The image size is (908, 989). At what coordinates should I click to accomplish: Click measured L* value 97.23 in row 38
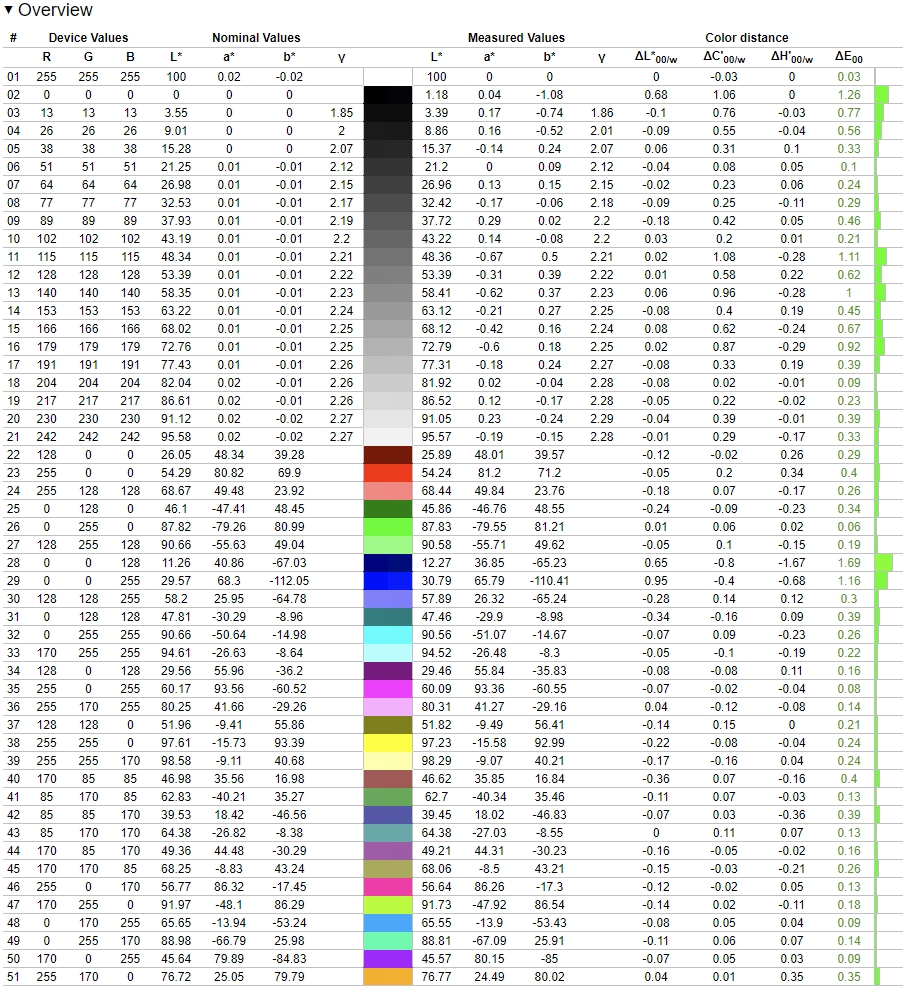436,743
